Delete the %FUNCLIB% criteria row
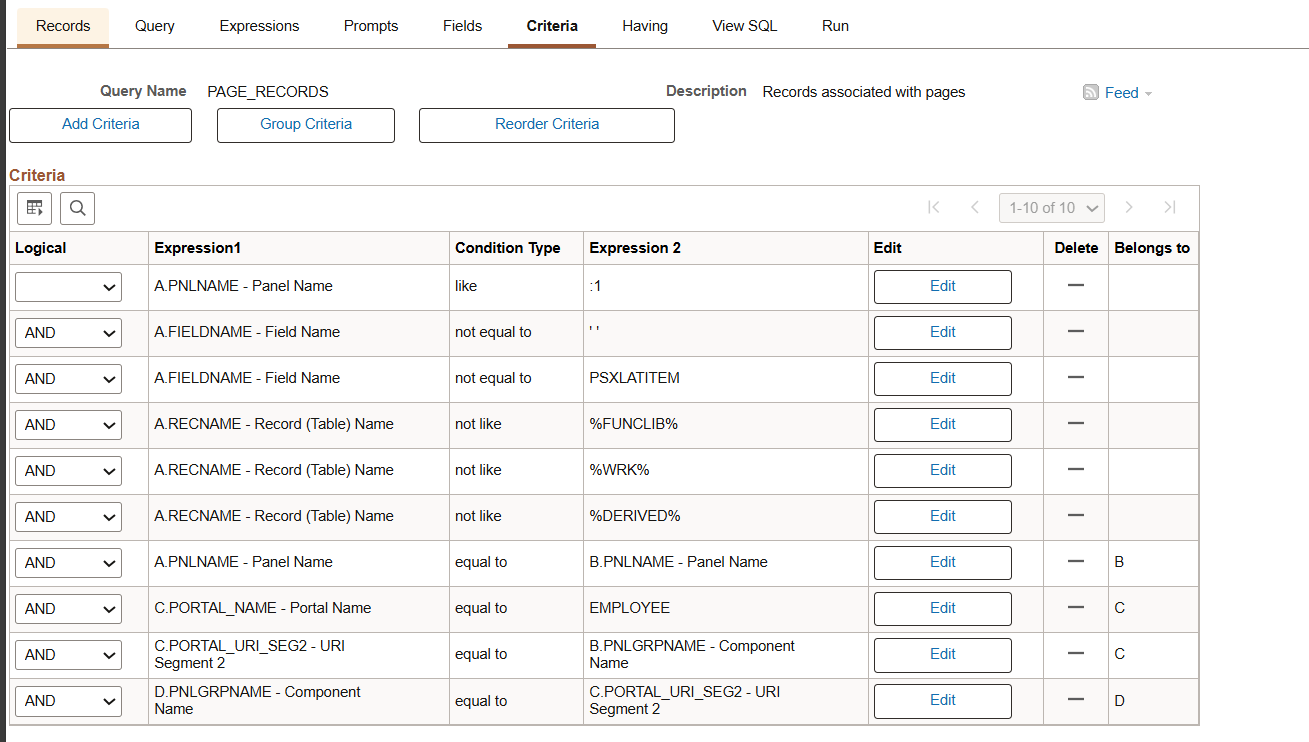The width and height of the screenshot is (1309, 742). click(1076, 424)
